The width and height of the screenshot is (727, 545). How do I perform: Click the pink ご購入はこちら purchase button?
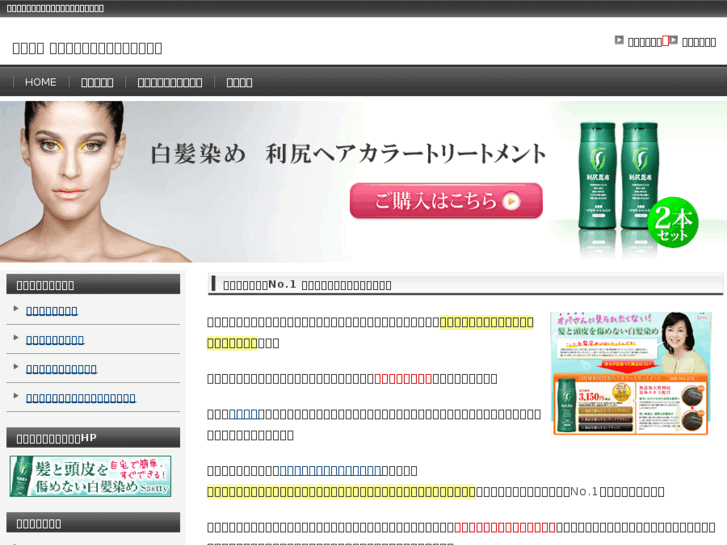[446, 201]
